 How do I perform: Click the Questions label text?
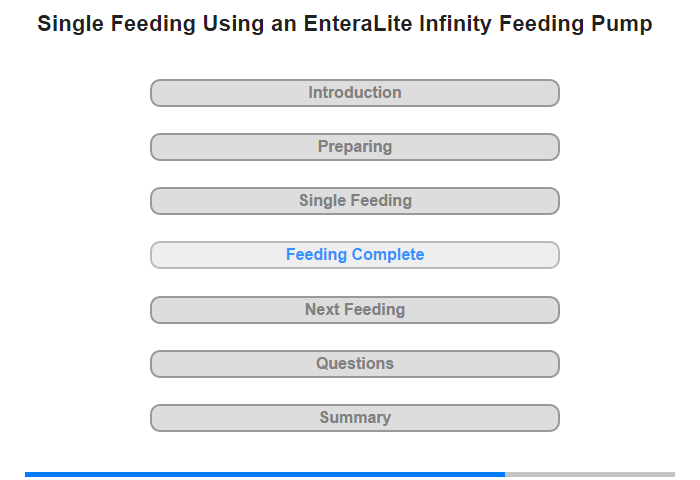pyautogui.click(x=355, y=364)
